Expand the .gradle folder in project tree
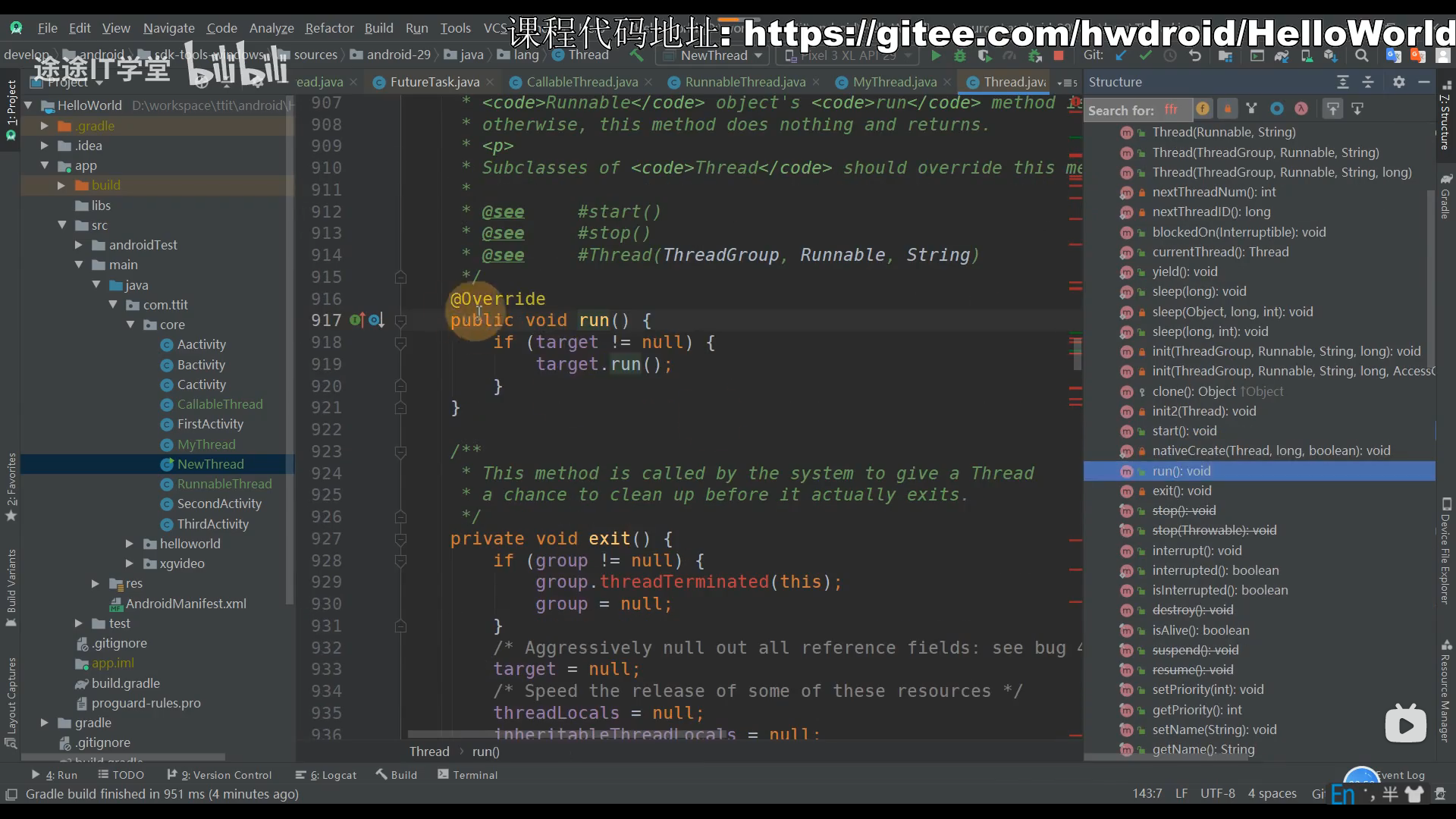 click(x=45, y=126)
